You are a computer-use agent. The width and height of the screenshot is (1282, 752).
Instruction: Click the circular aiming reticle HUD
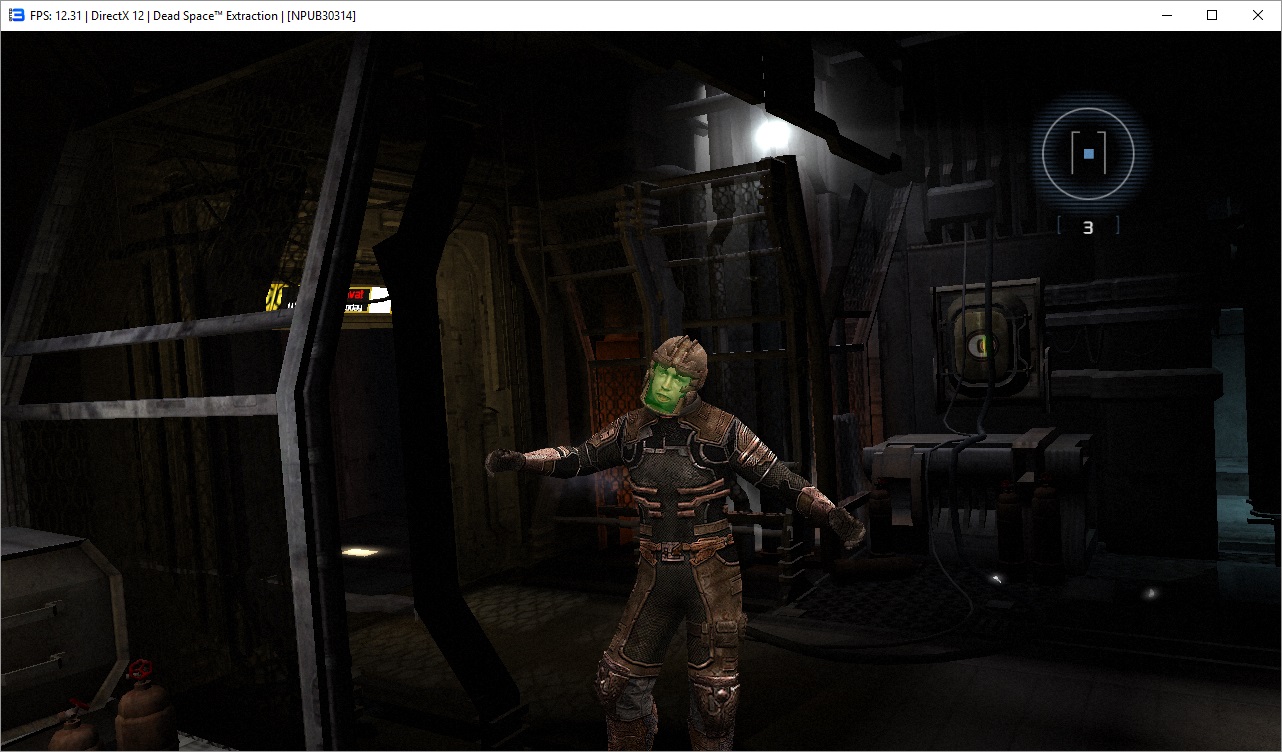(1088, 153)
